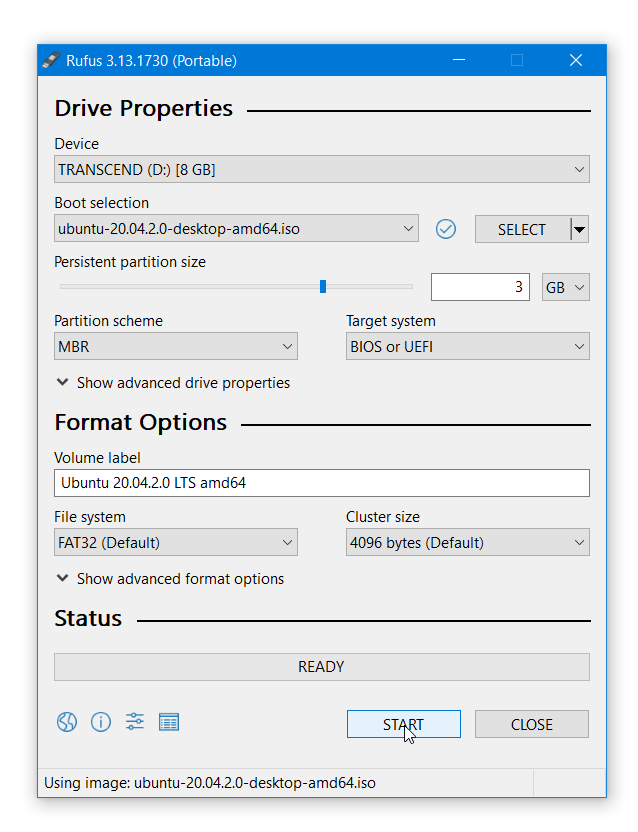Open the Cluster size dropdown

pos(468,542)
